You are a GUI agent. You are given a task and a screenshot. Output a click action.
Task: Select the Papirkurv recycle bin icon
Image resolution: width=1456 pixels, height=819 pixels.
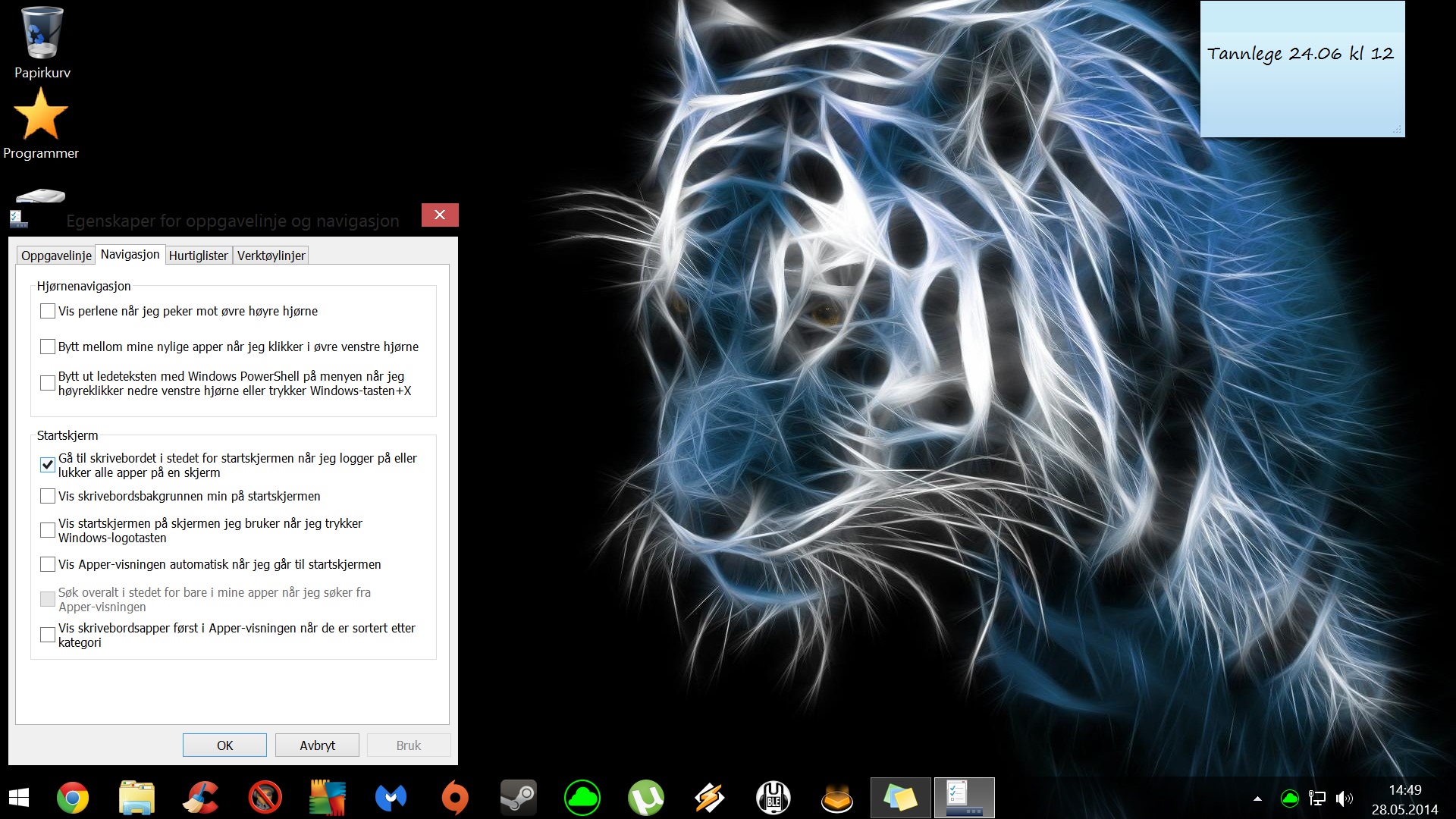click(42, 42)
